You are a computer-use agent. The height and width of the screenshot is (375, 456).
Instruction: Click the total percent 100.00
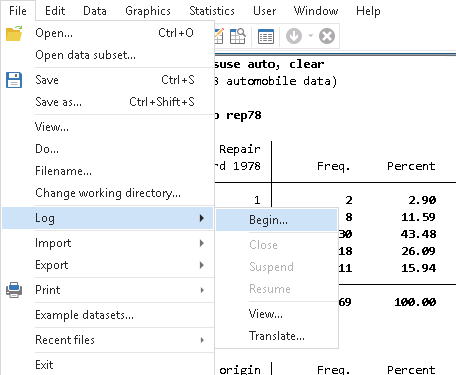tap(415, 302)
